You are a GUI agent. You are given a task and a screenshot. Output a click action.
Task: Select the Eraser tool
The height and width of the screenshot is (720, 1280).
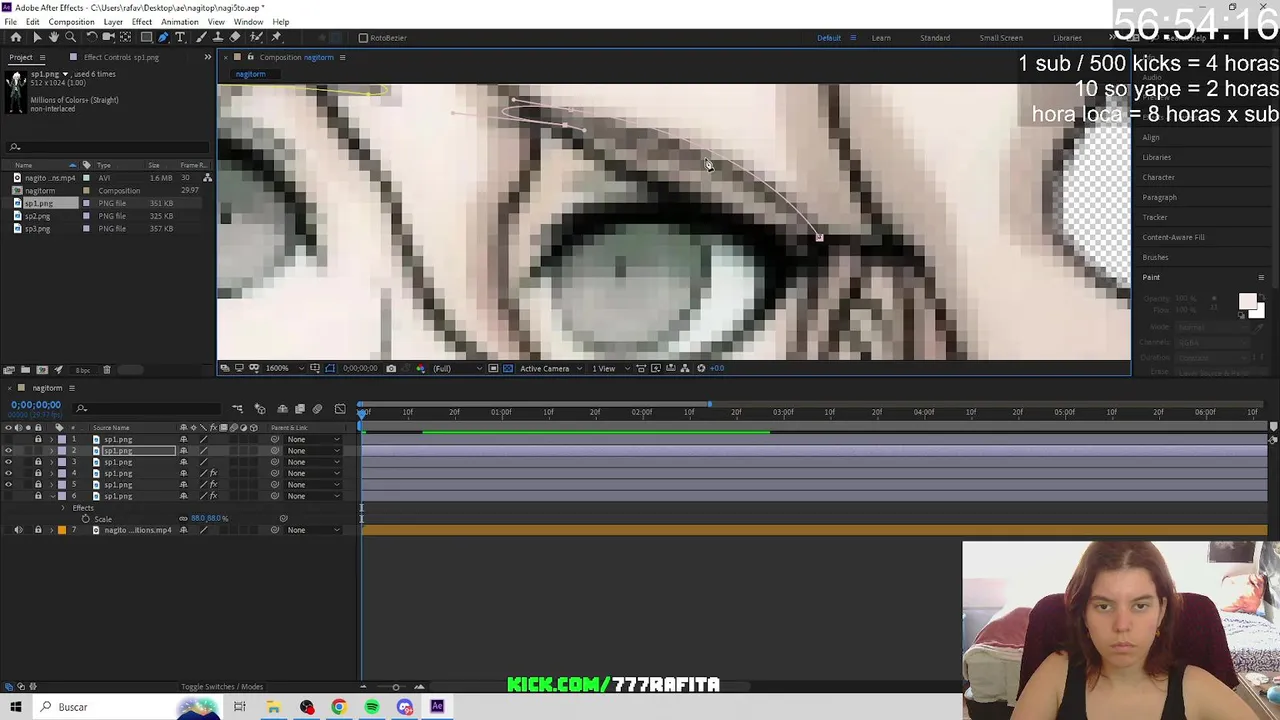click(235, 37)
